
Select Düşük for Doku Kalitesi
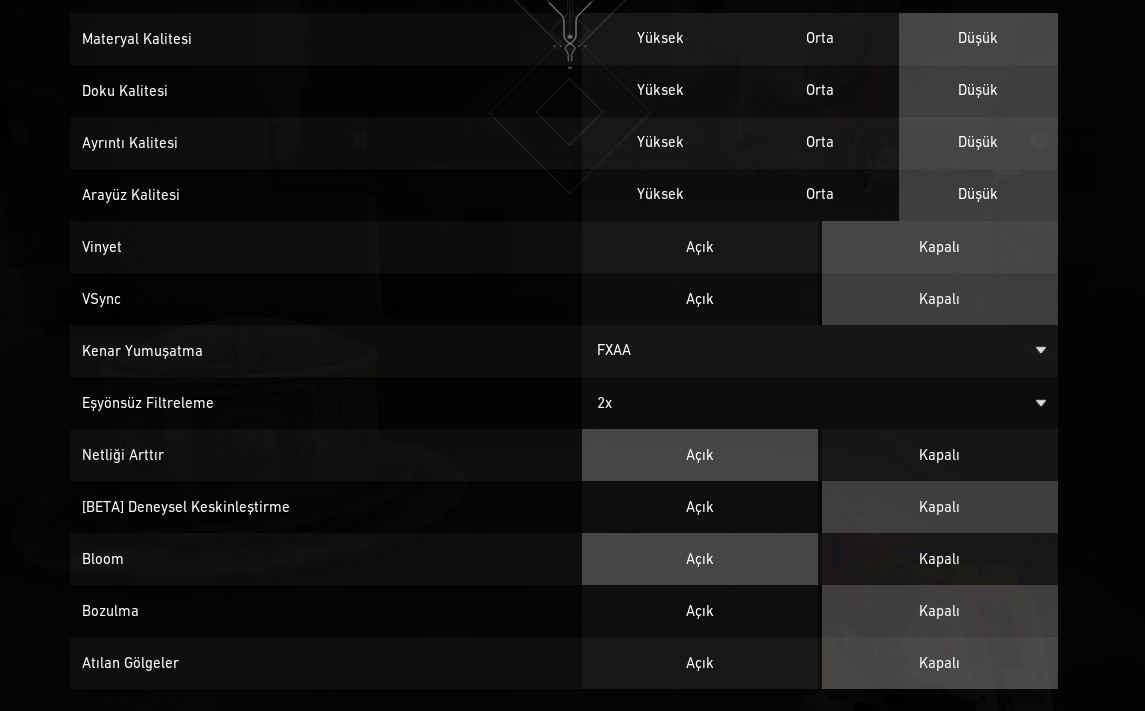click(978, 91)
